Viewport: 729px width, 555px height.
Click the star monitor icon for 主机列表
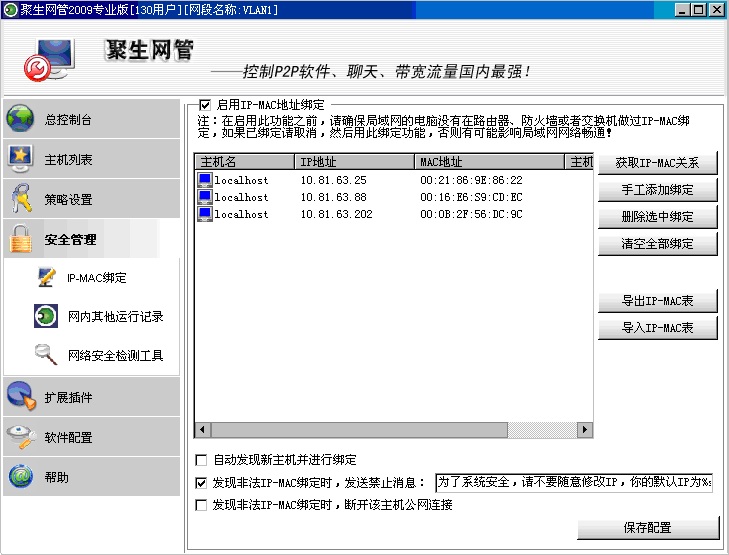tap(20, 159)
